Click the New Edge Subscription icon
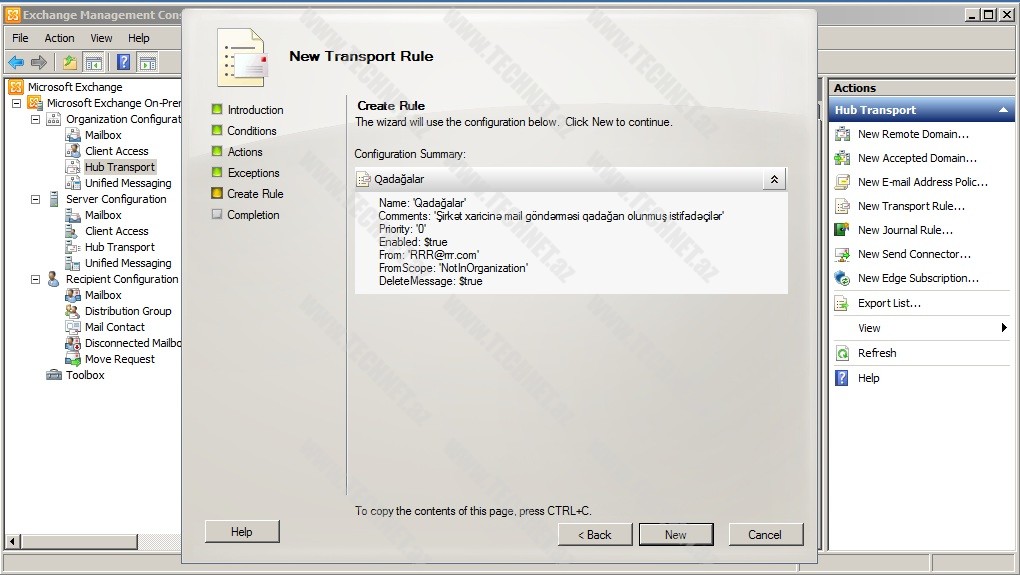The height and width of the screenshot is (575, 1020). pos(842,278)
